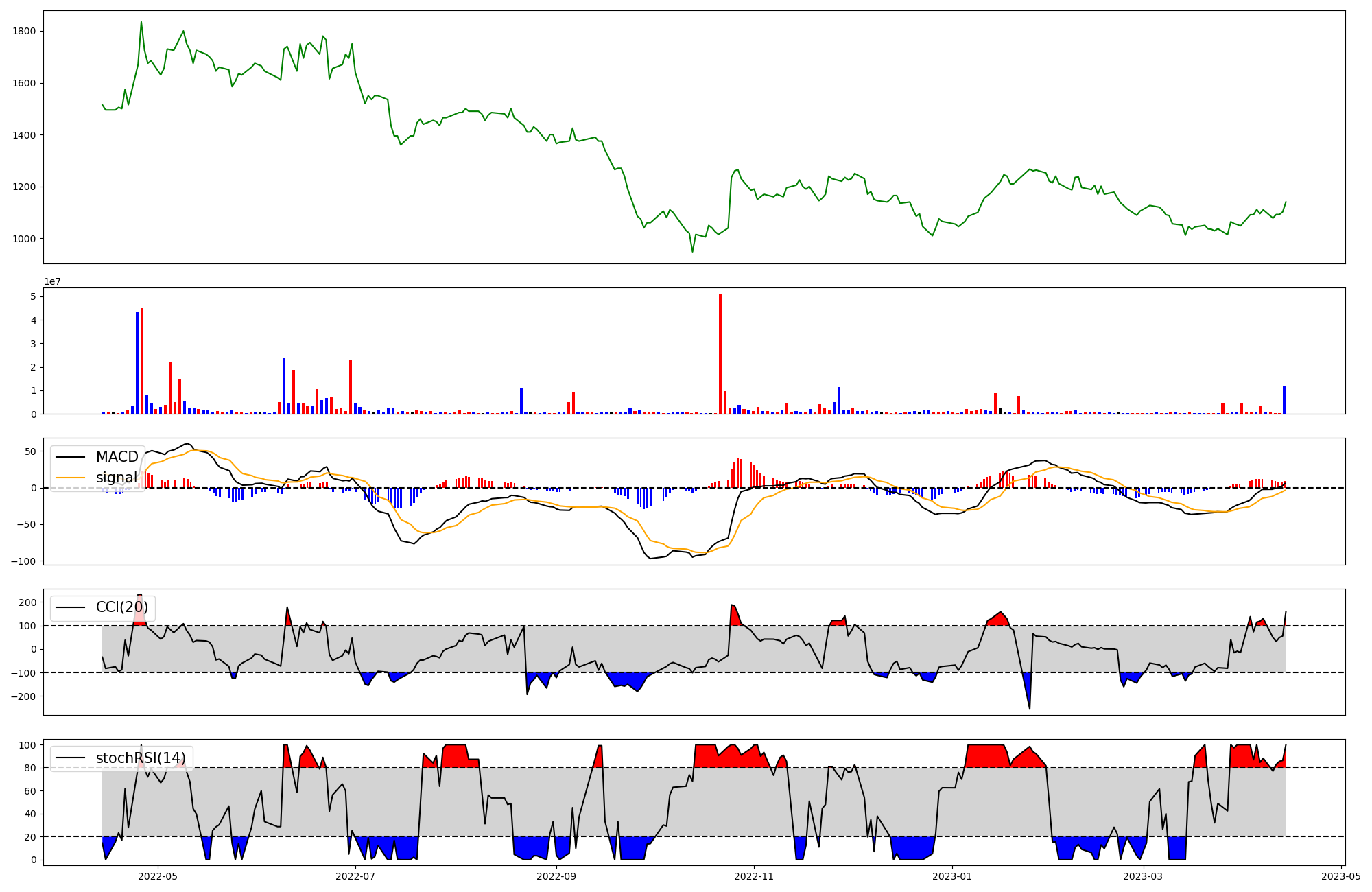Viewport: 1372px width, 892px height.
Task: Click the 80 tick on stochRSI axis
Action: click(29, 768)
